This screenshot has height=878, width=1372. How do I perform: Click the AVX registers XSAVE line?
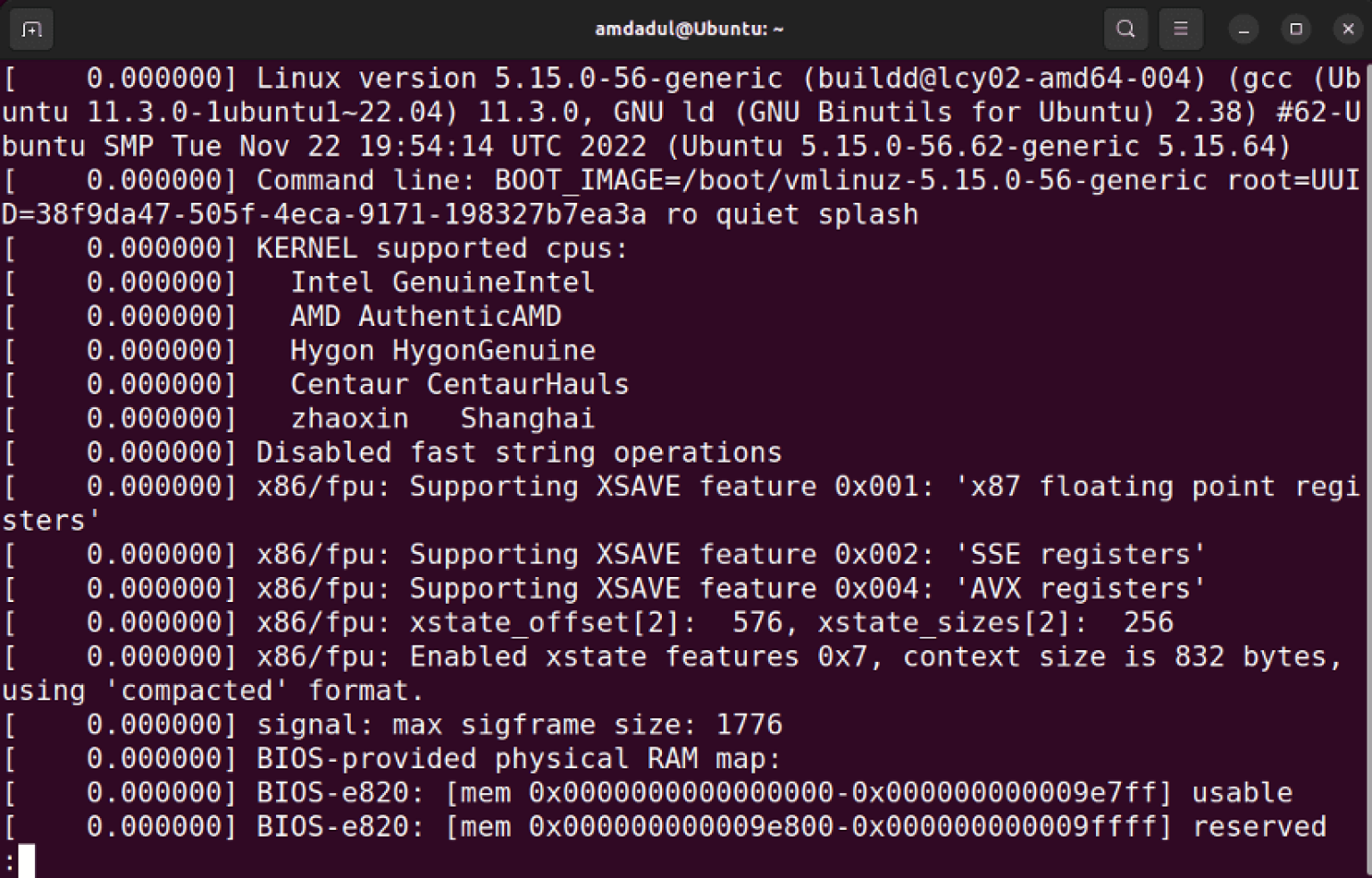(x=625, y=588)
